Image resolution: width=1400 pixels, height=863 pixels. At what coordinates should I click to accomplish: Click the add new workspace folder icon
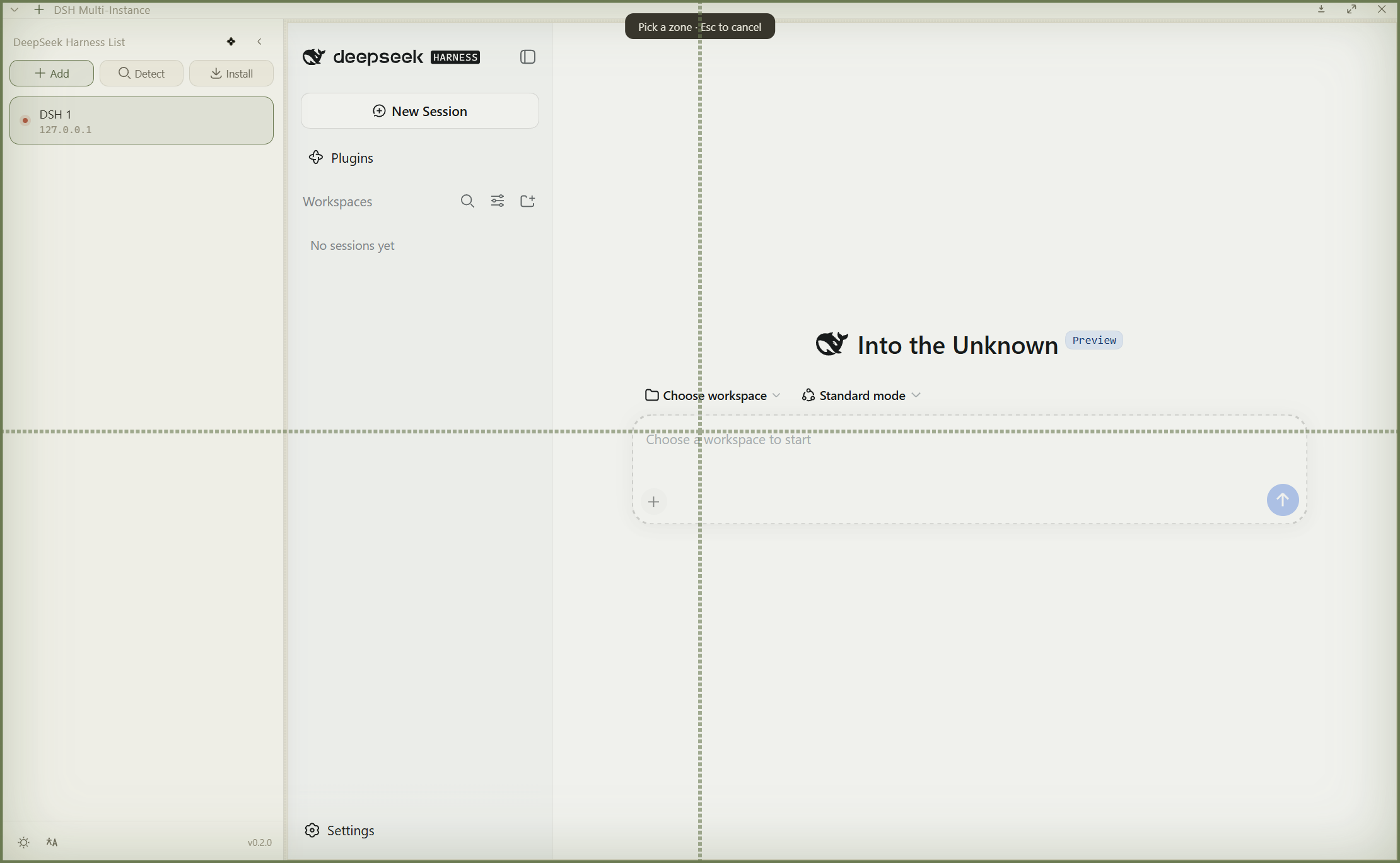(528, 201)
